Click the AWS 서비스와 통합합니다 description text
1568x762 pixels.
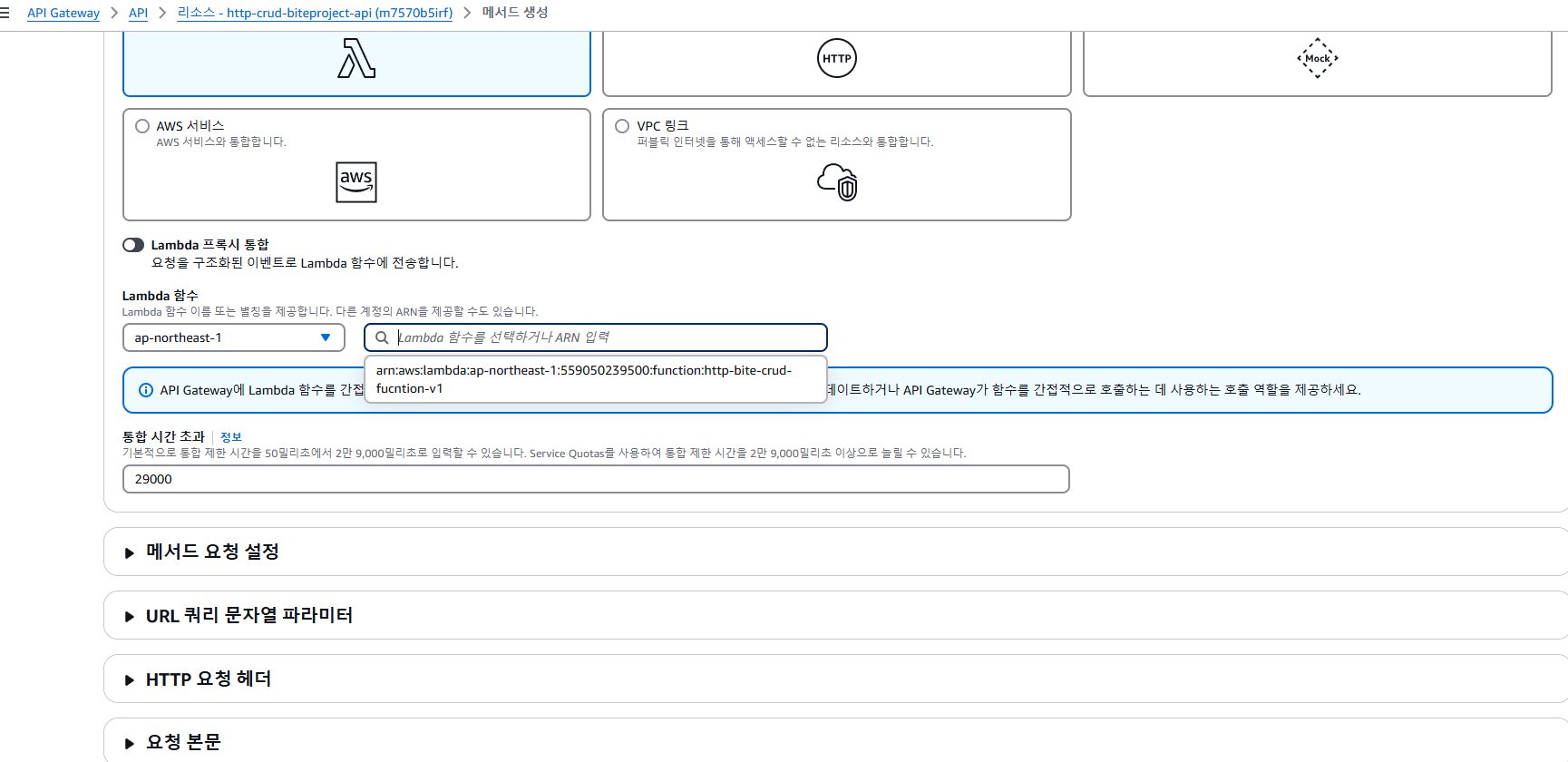(221, 142)
